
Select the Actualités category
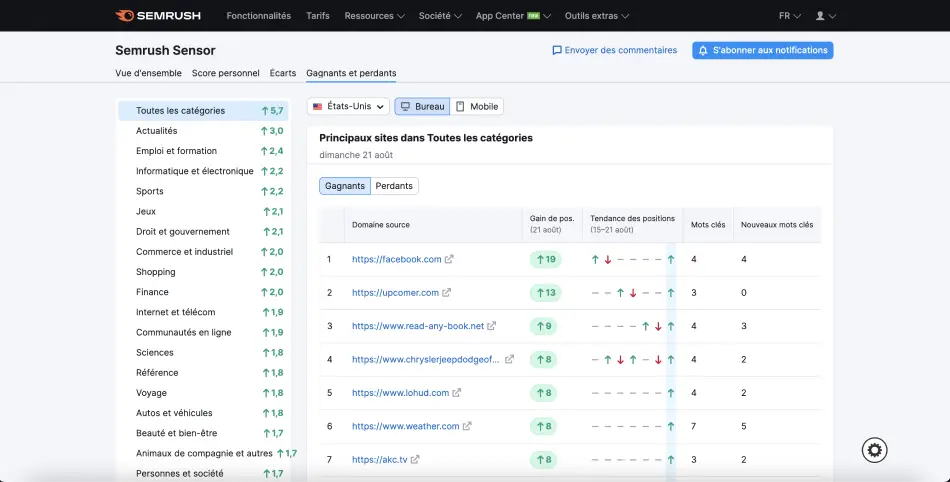[x=203, y=131]
